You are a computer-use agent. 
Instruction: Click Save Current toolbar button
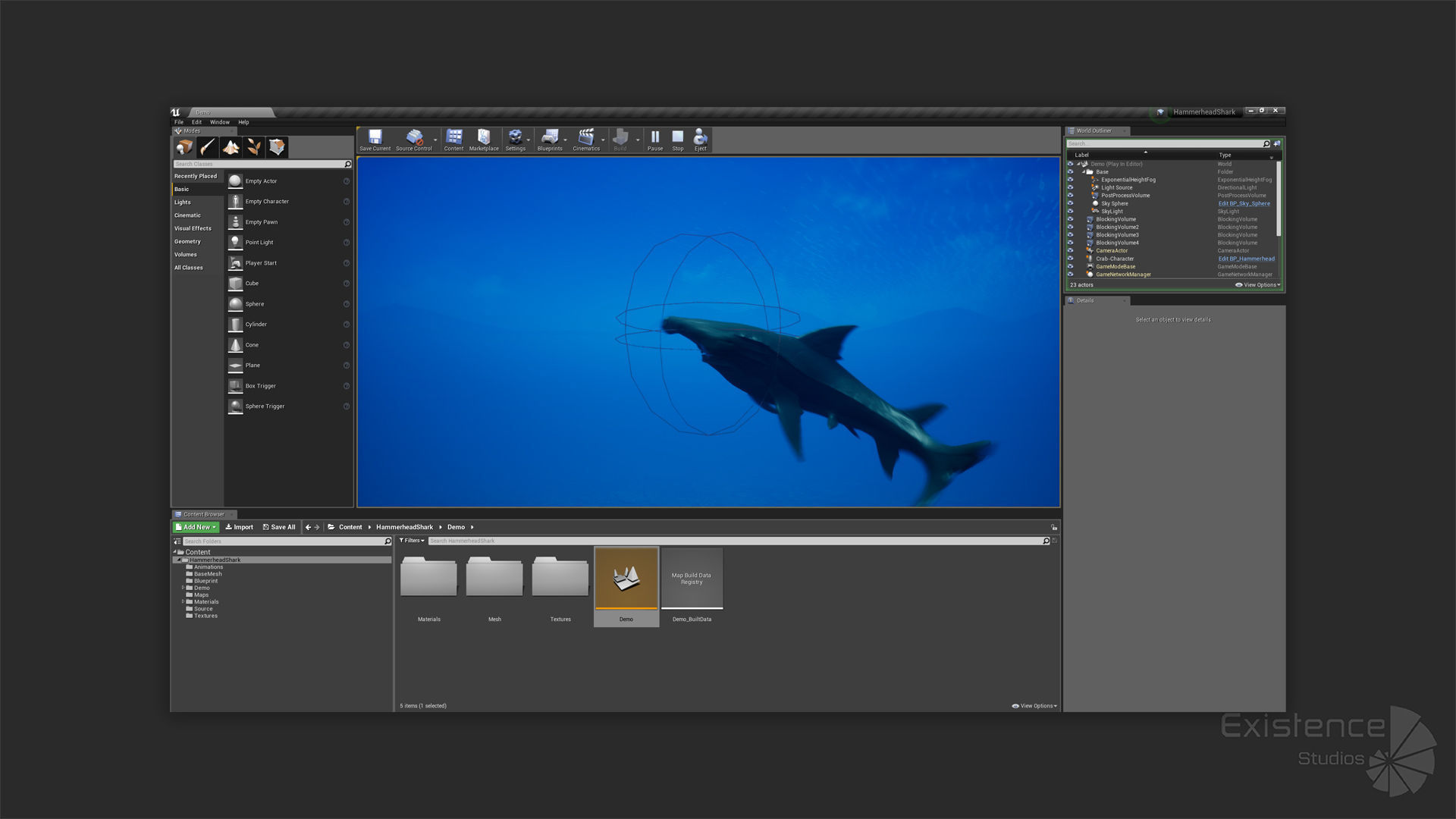[375, 140]
